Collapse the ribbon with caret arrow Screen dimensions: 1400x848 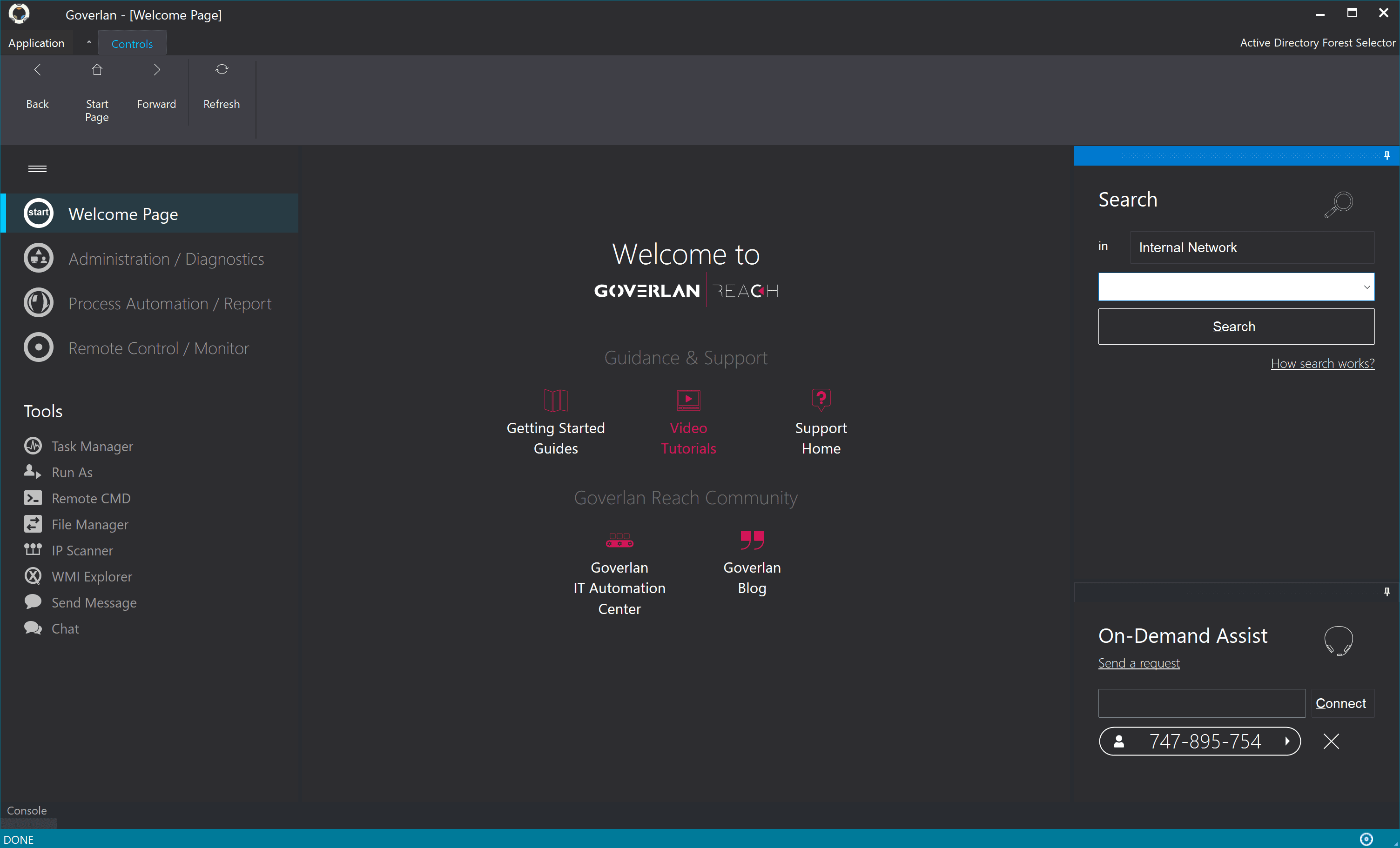click(x=88, y=43)
